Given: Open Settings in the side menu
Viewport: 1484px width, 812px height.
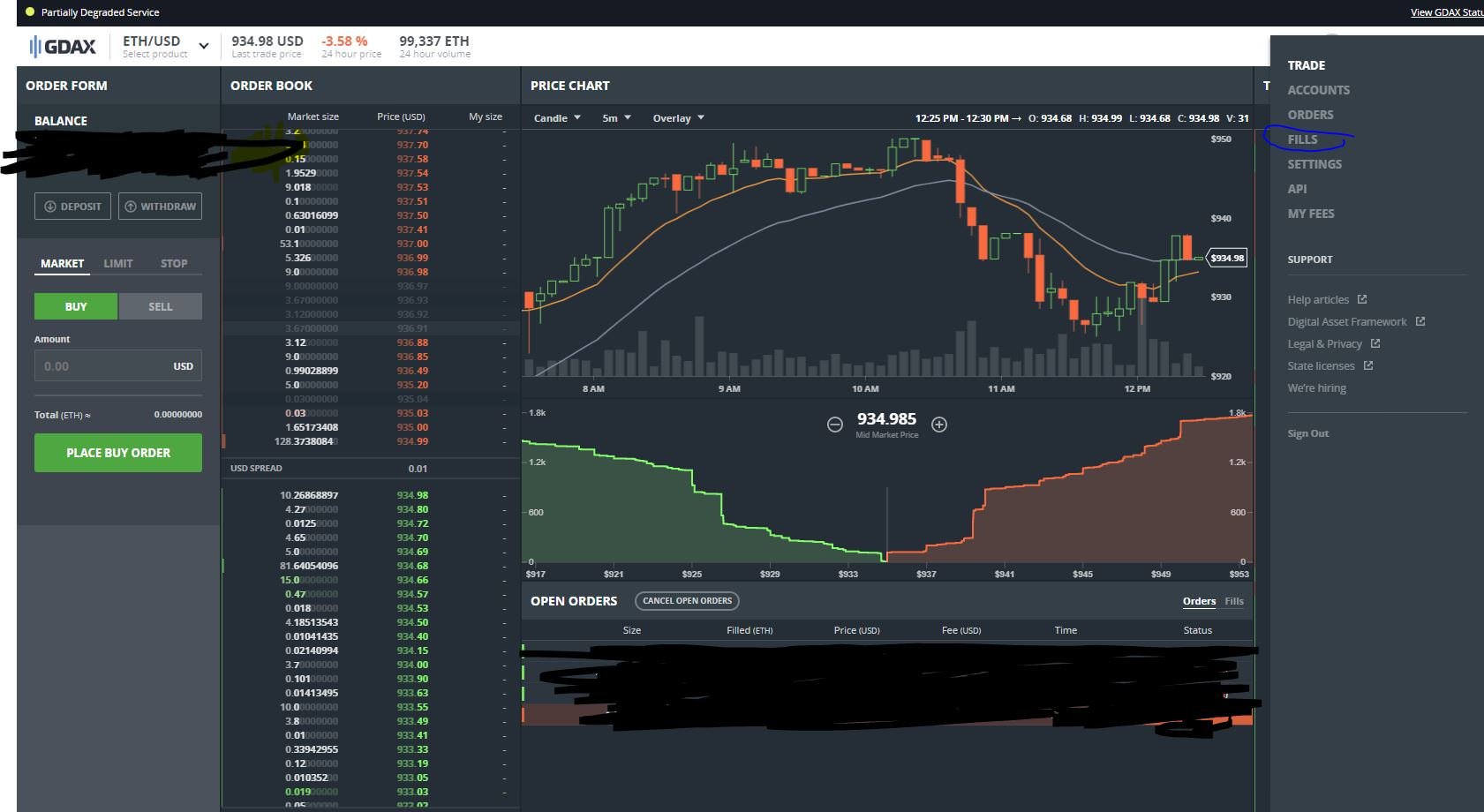Looking at the screenshot, I should pos(1314,164).
